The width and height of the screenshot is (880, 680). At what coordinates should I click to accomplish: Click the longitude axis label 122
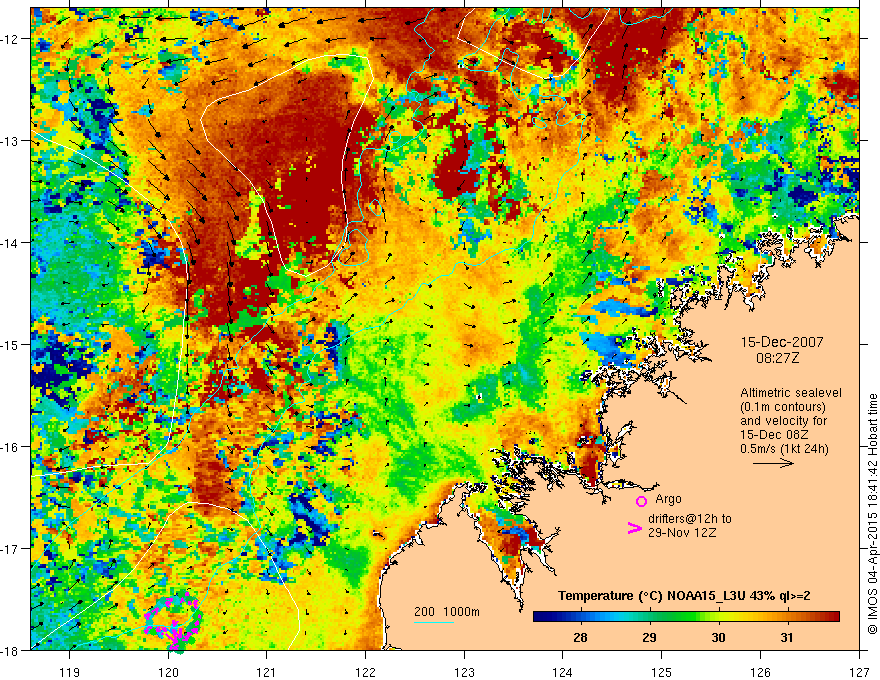pyautogui.click(x=365, y=672)
